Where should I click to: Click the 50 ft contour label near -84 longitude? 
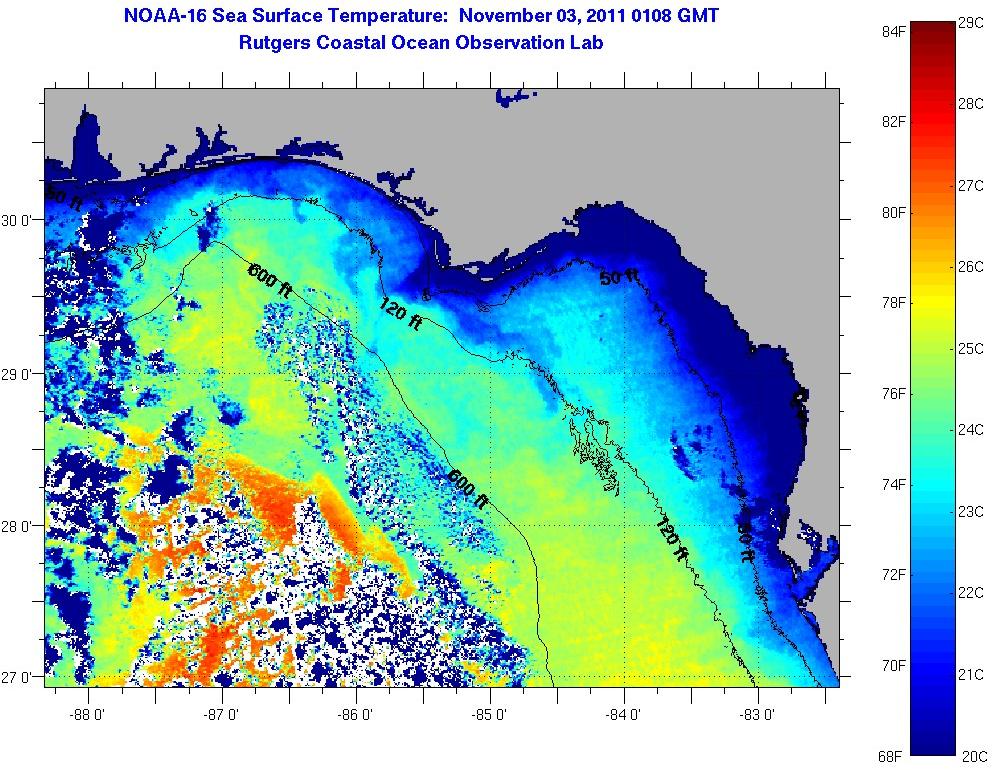tap(619, 277)
